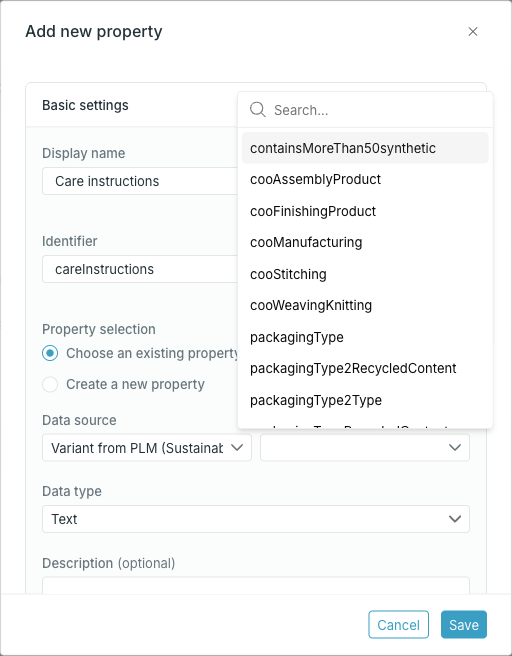Viewport: 512px width, 656px height.
Task: Open the Data type Text dropdown
Action: [x=256, y=519]
